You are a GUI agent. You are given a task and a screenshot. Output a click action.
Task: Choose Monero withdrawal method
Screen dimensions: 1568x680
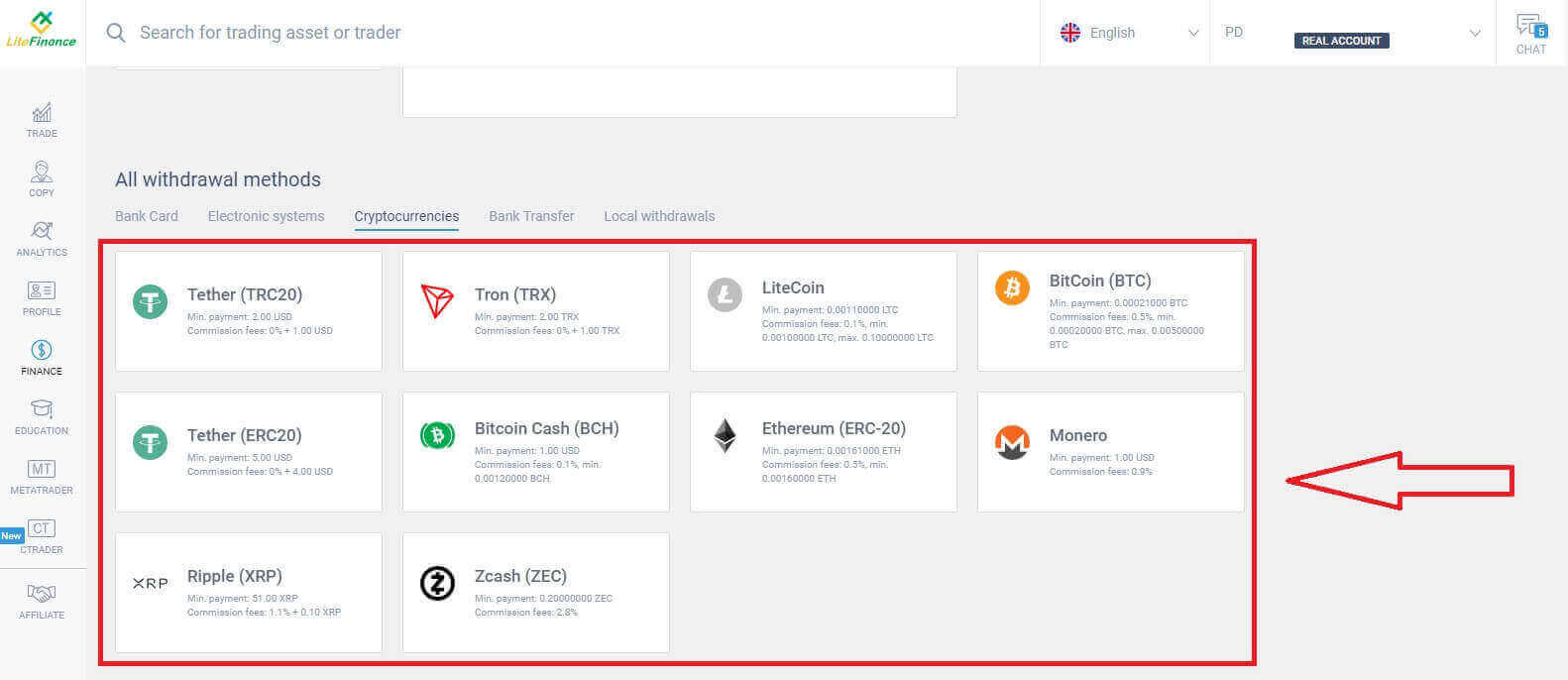[1111, 452]
